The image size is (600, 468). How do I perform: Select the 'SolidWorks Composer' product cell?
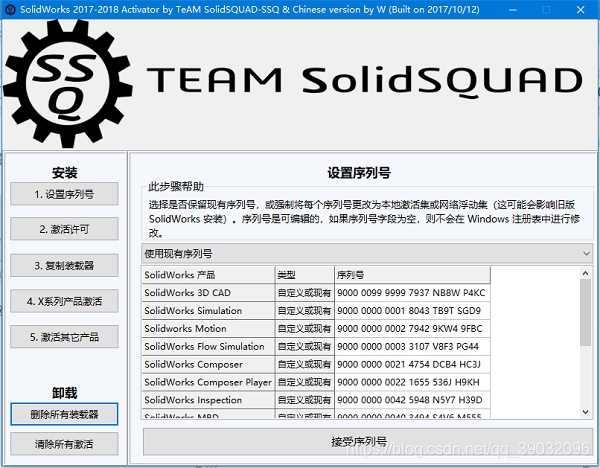[x=208, y=364]
